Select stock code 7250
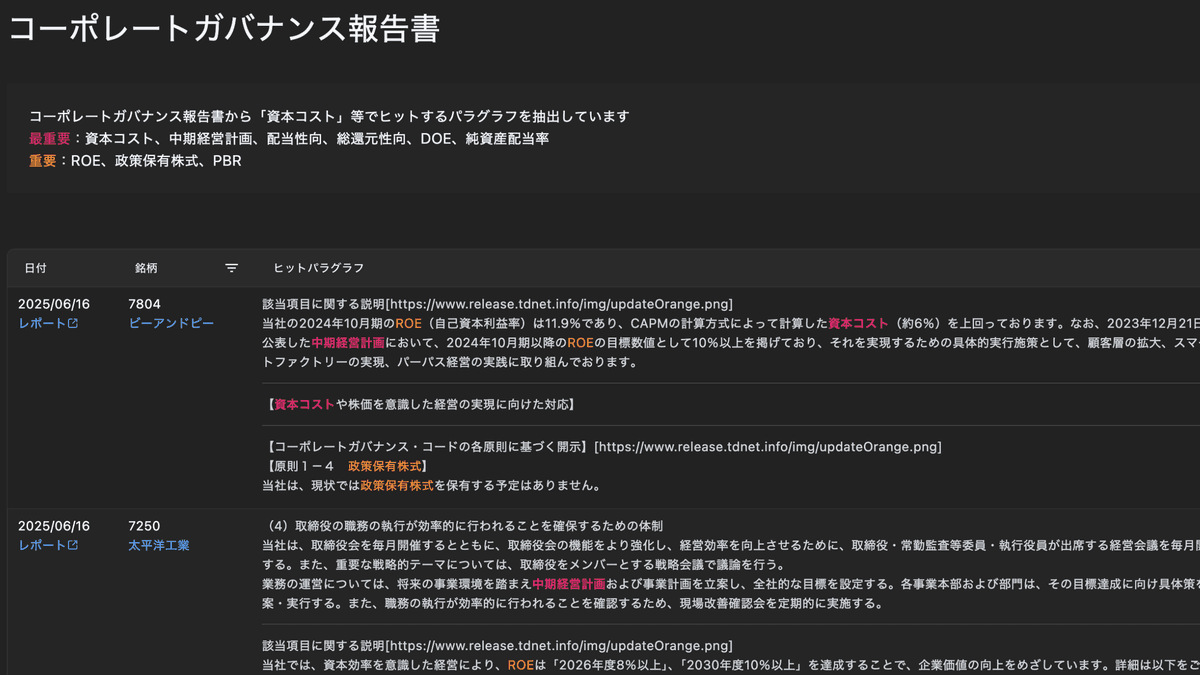 coord(144,526)
